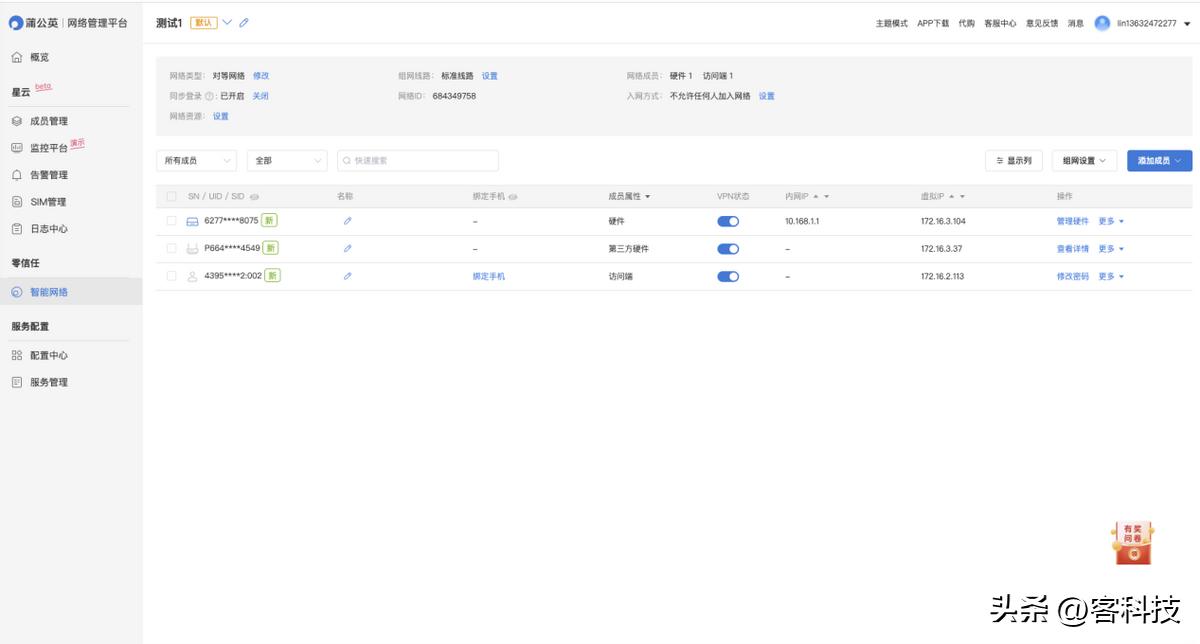Click the user avatar icon at top right
The height and width of the screenshot is (644, 1200).
point(1102,23)
